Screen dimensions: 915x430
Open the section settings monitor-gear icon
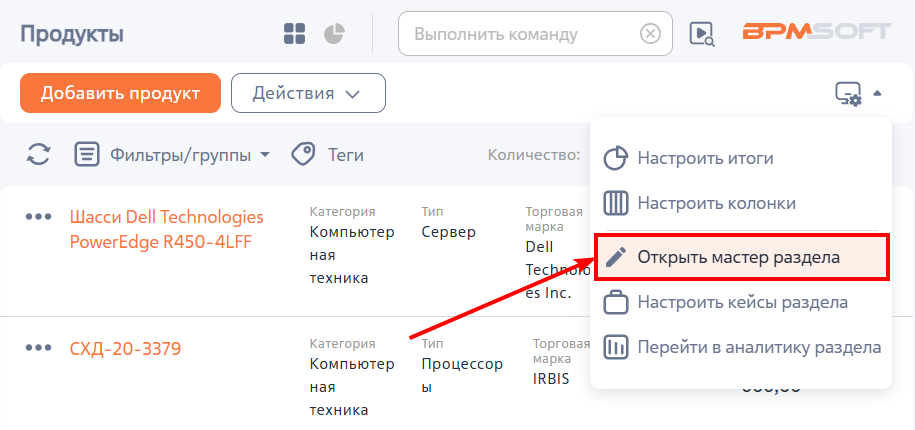(848, 94)
